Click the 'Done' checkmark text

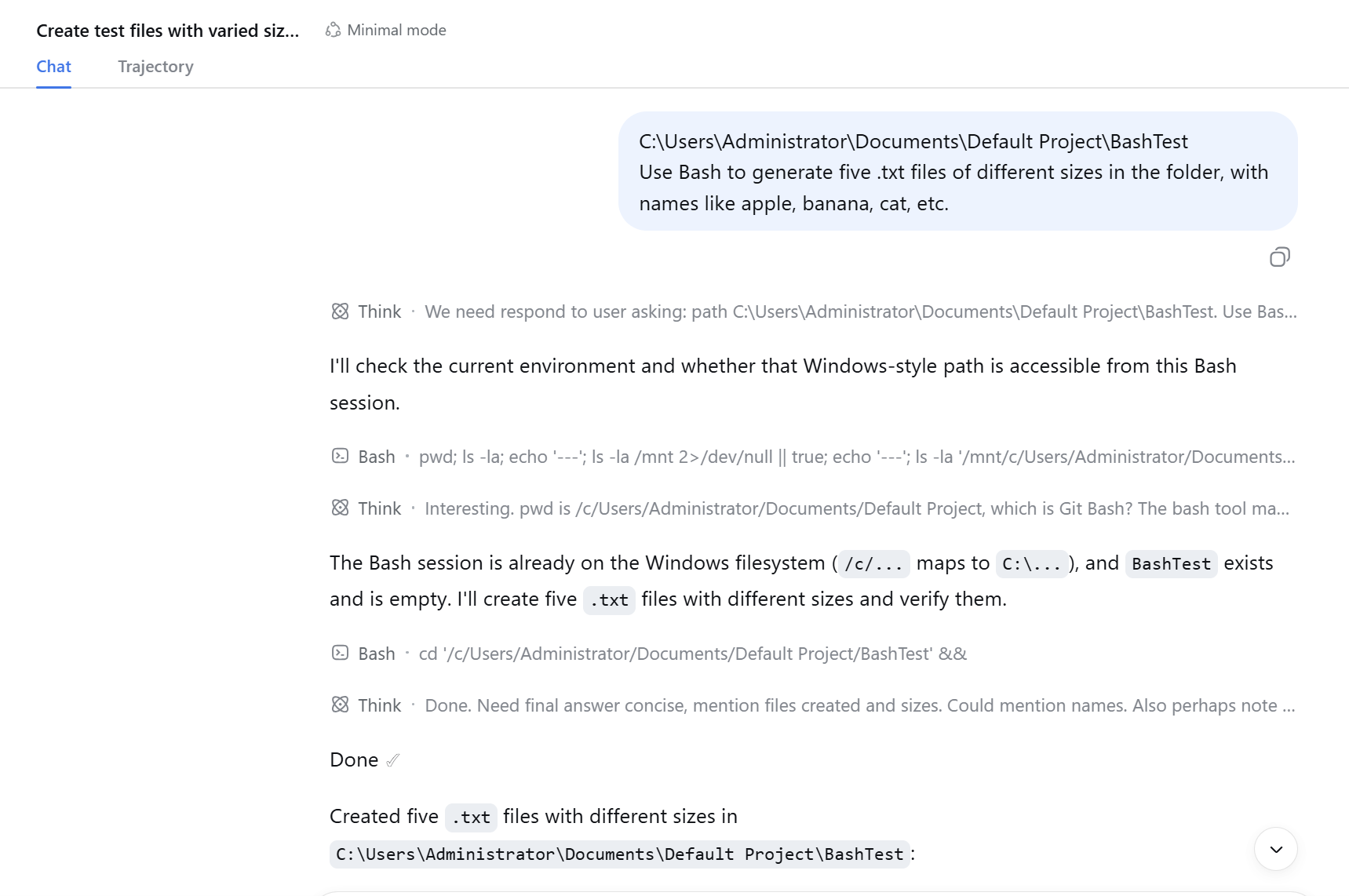[x=365, y=759]
